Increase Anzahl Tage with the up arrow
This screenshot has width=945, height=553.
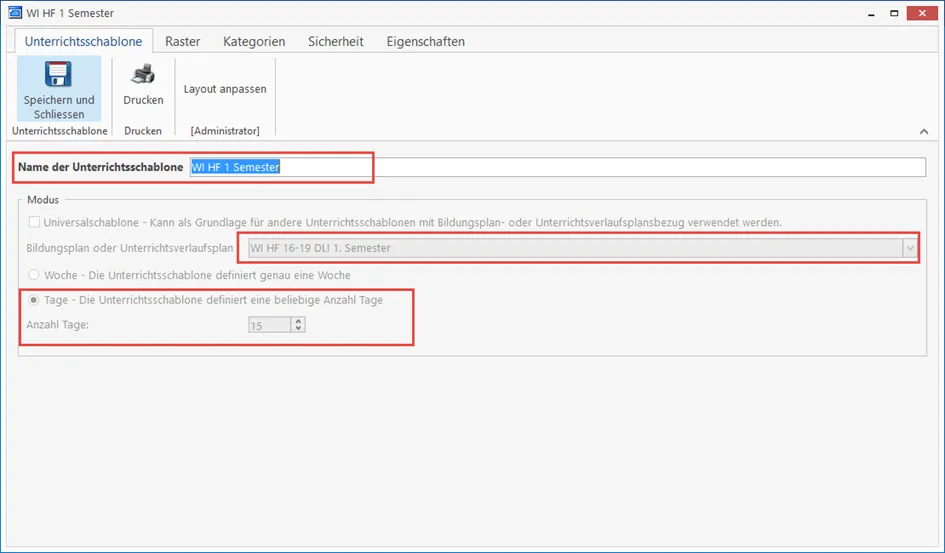[x=298, y=321]
